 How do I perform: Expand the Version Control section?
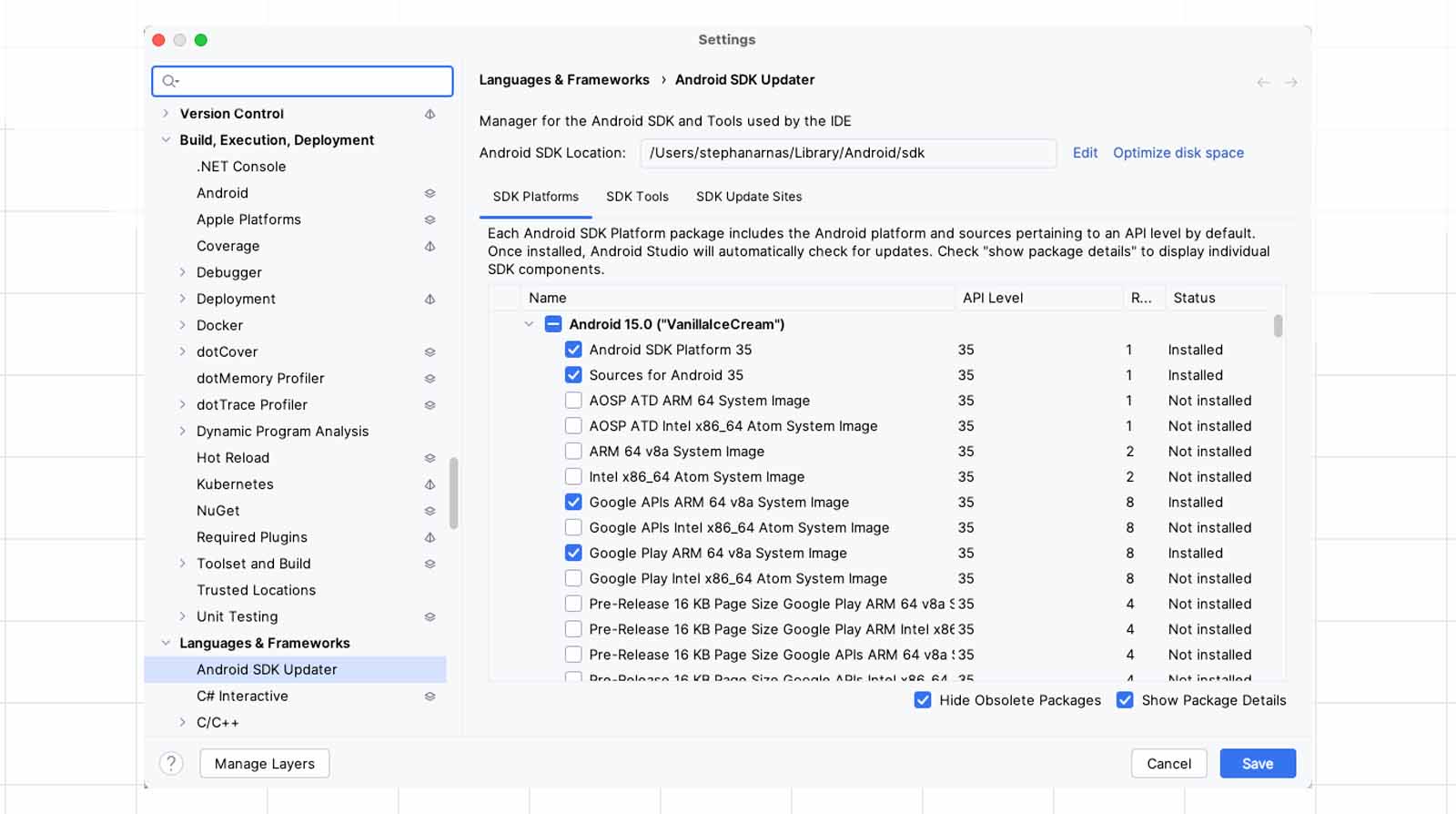tap(165, 114)
